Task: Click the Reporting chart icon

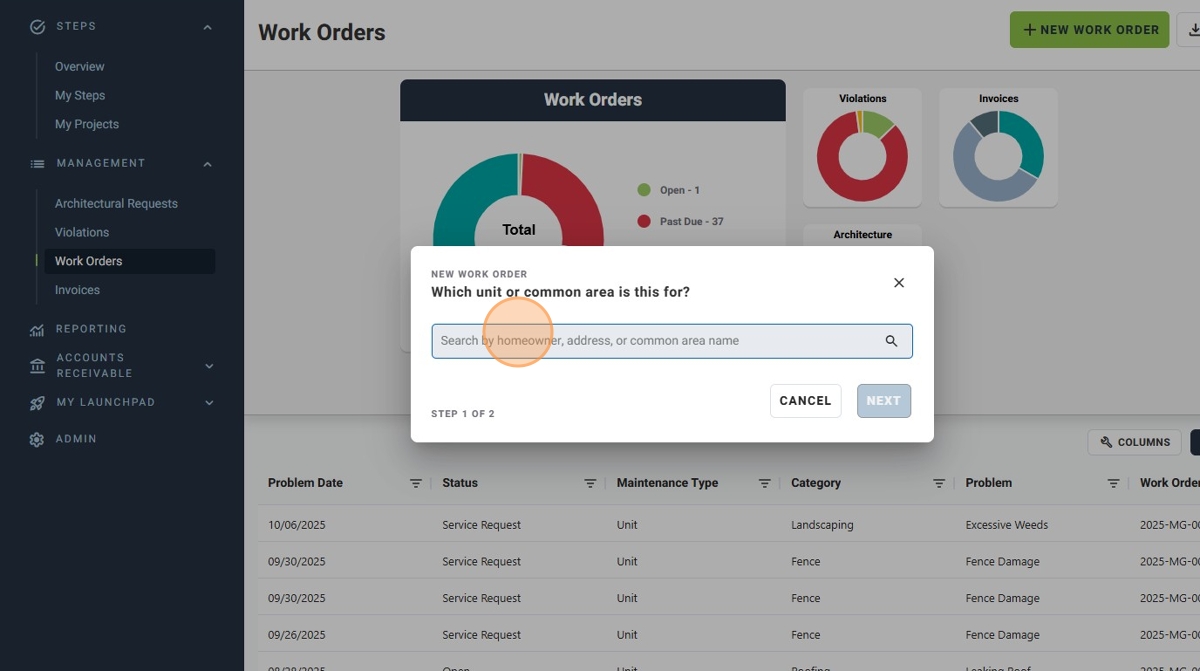Action: tap(38, 330)
